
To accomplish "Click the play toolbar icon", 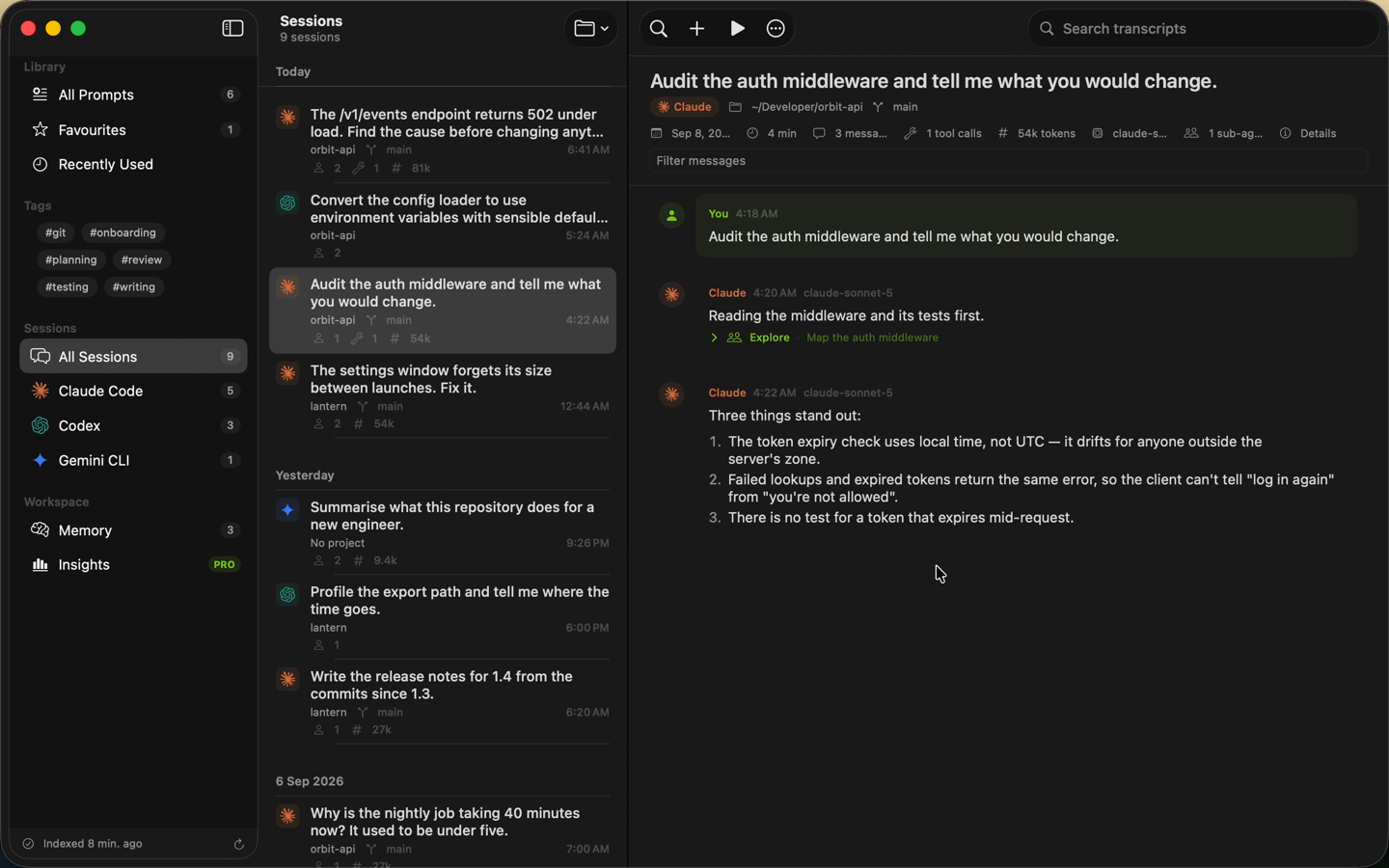I will coord(737,29).
